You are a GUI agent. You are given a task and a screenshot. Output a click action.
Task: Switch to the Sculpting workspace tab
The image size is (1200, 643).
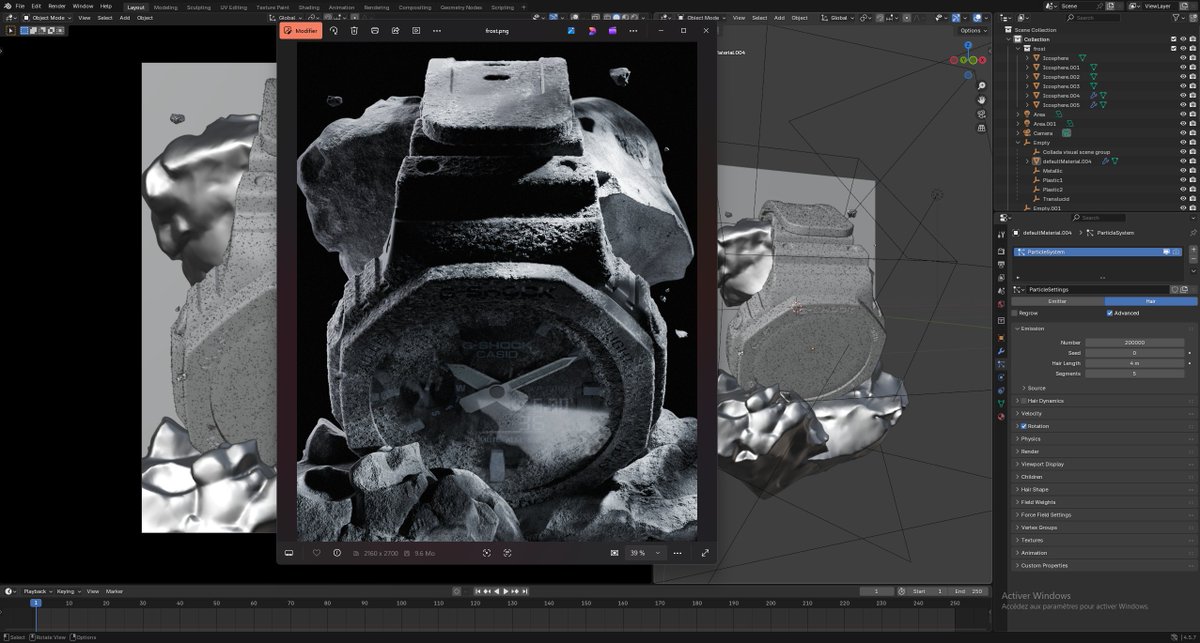pos(199,7)
